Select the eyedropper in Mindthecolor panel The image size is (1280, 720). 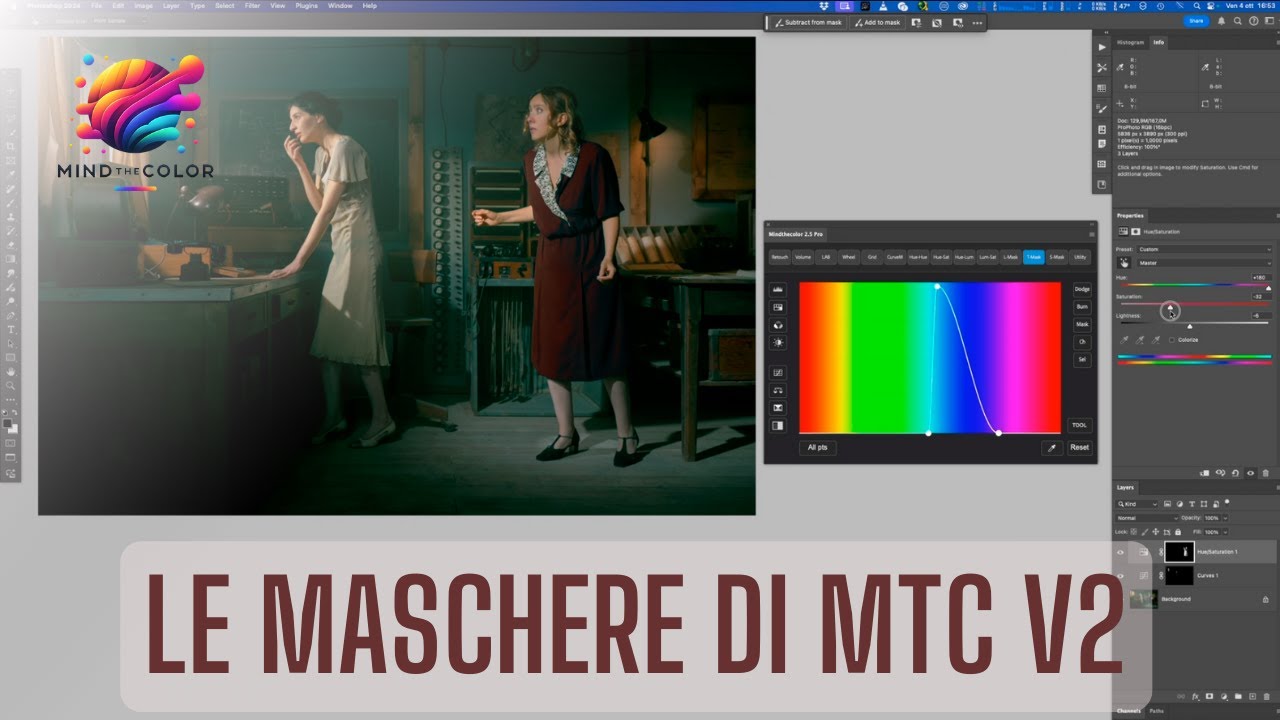pos(1052,448)
